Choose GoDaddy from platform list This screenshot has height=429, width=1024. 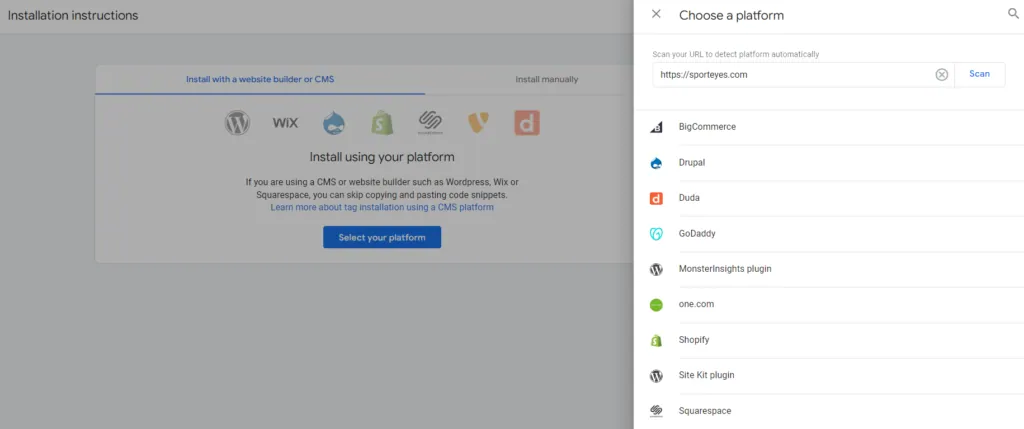(x=697, y=233)
